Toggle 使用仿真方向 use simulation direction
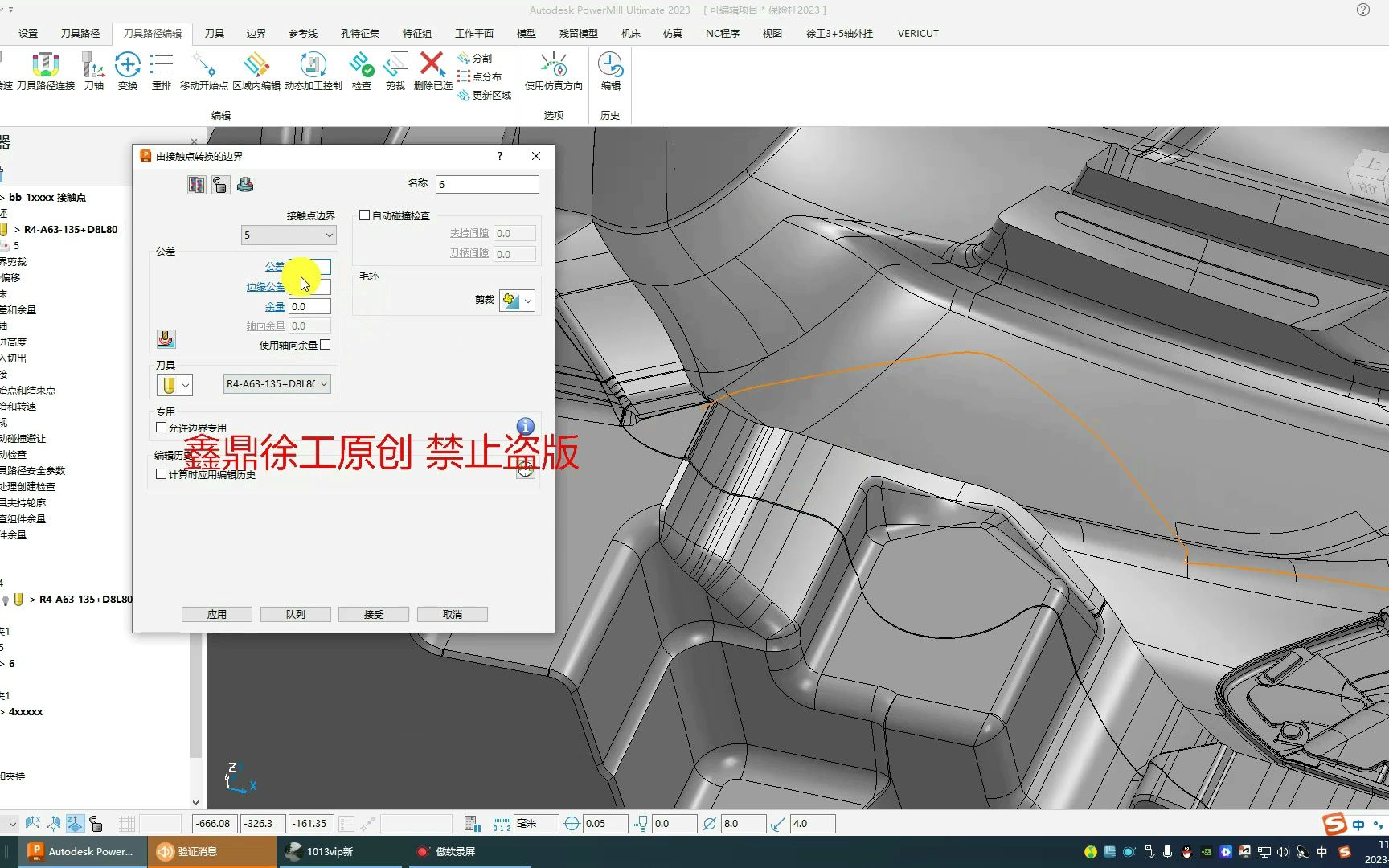1389x868 pixels. [x=553, y=71]
